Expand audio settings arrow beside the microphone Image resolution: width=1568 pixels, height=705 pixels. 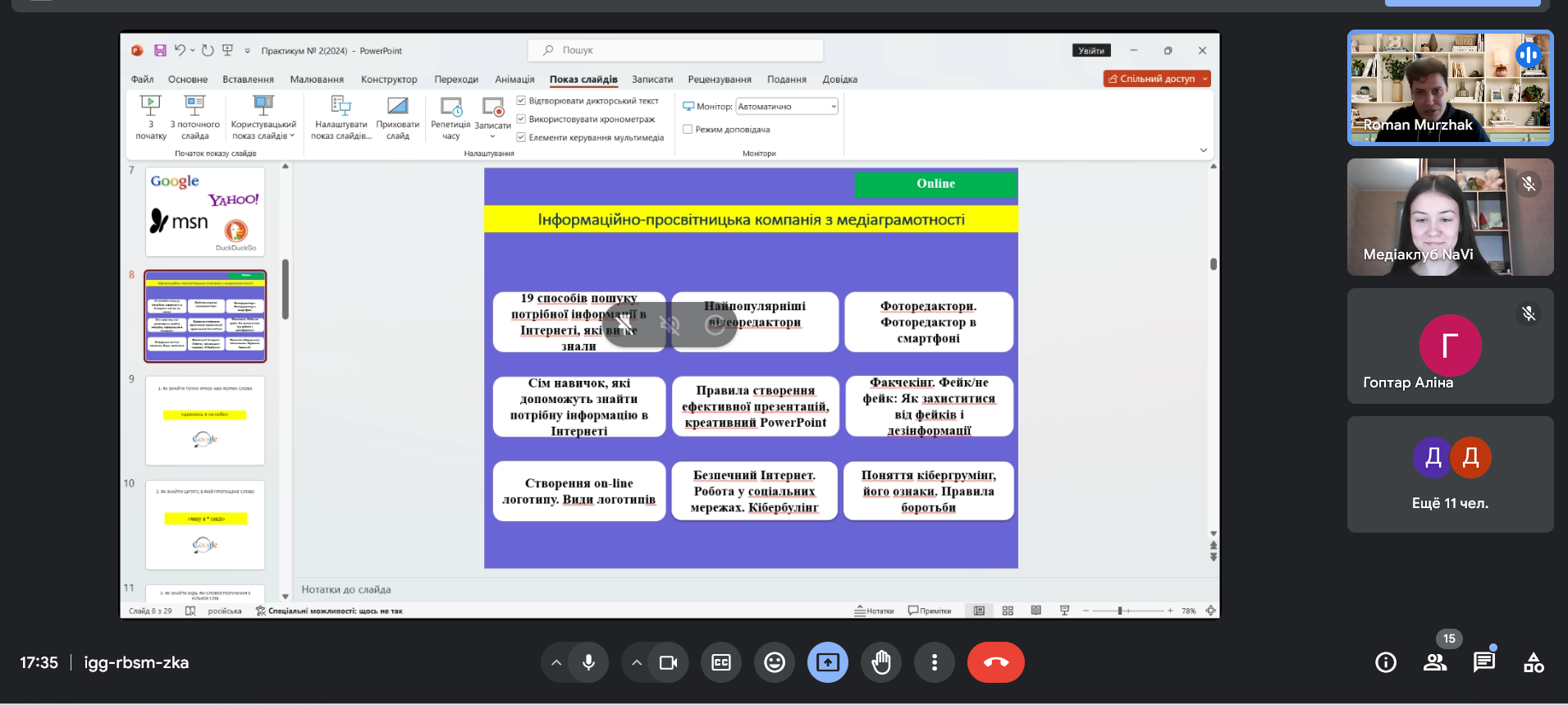tap(556, 662)
